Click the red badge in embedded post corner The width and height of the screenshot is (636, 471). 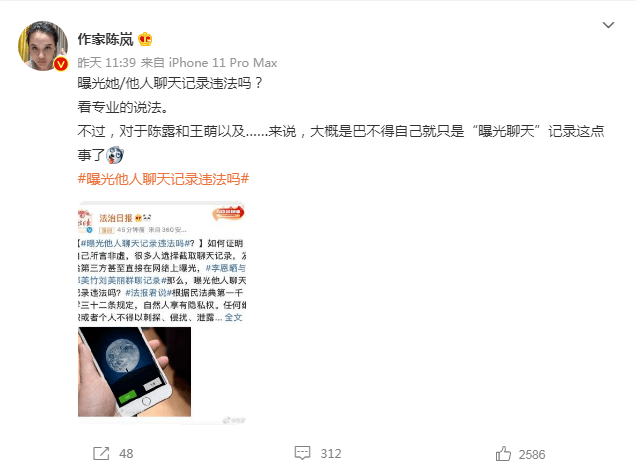pyautogui.click(x=228, y=213)
